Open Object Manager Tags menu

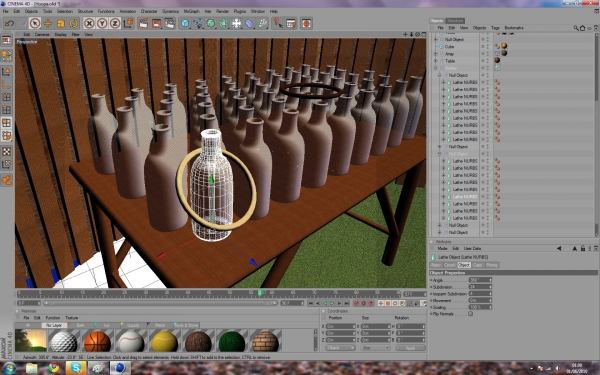click(495, 28)
